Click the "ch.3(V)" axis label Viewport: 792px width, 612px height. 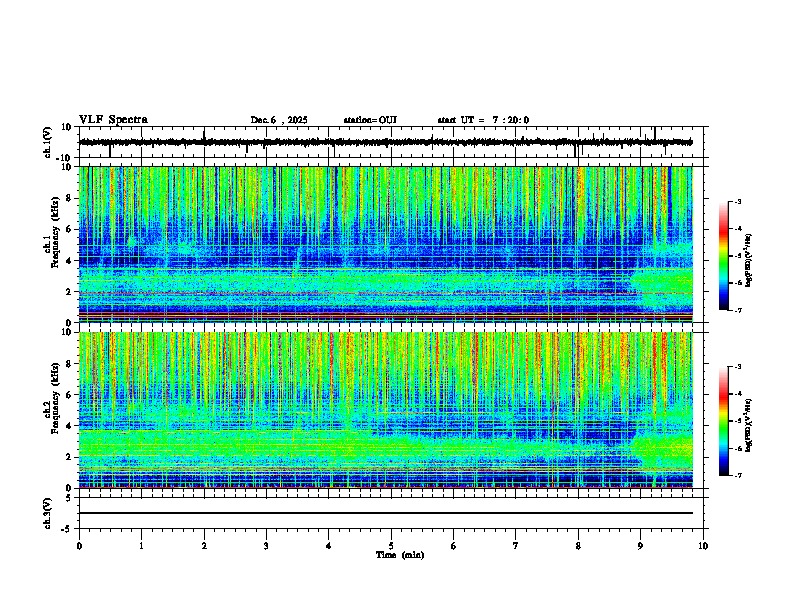pos(48,513)
